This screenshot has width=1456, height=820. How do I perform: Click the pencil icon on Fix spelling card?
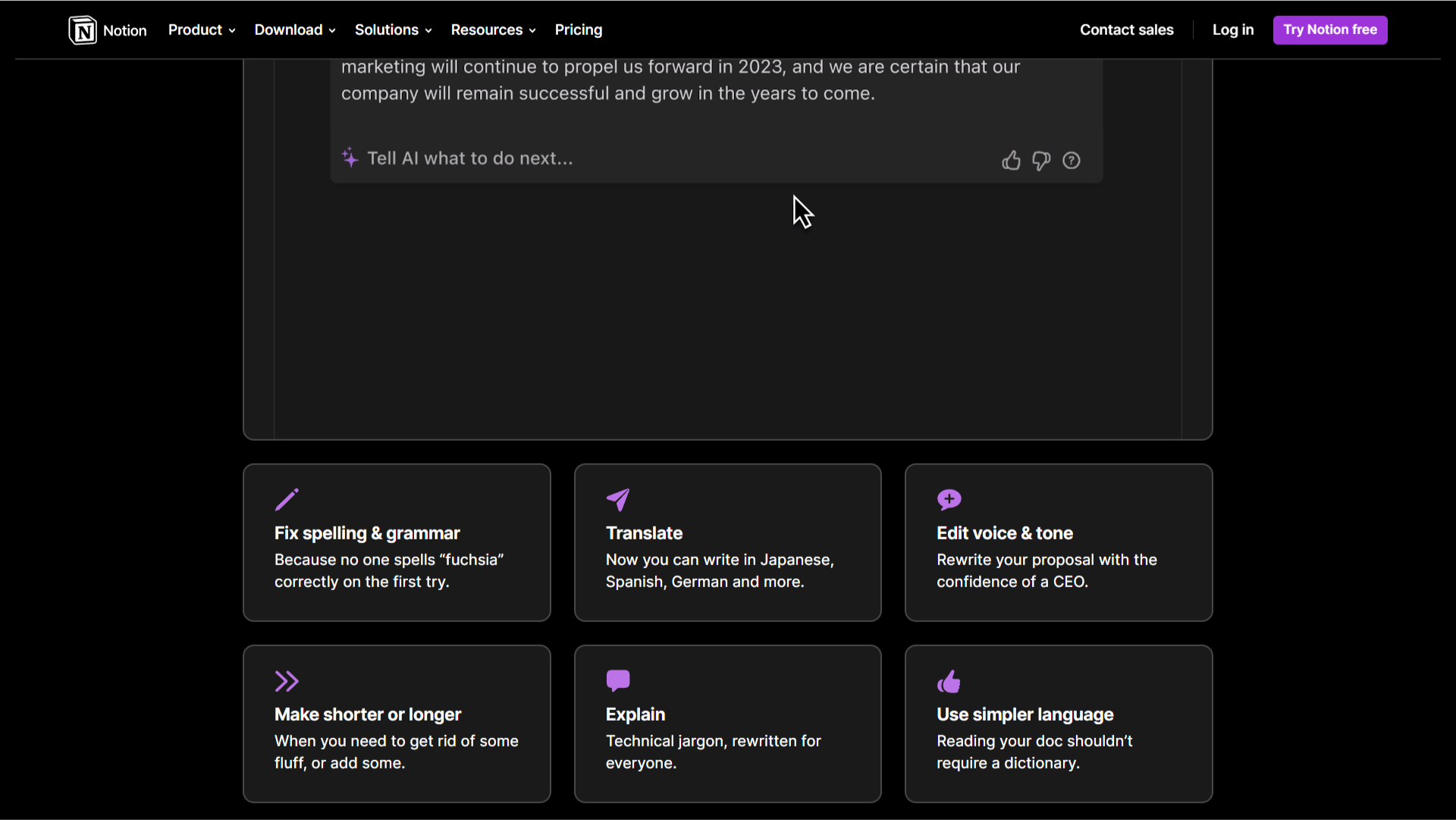(287, 500)
